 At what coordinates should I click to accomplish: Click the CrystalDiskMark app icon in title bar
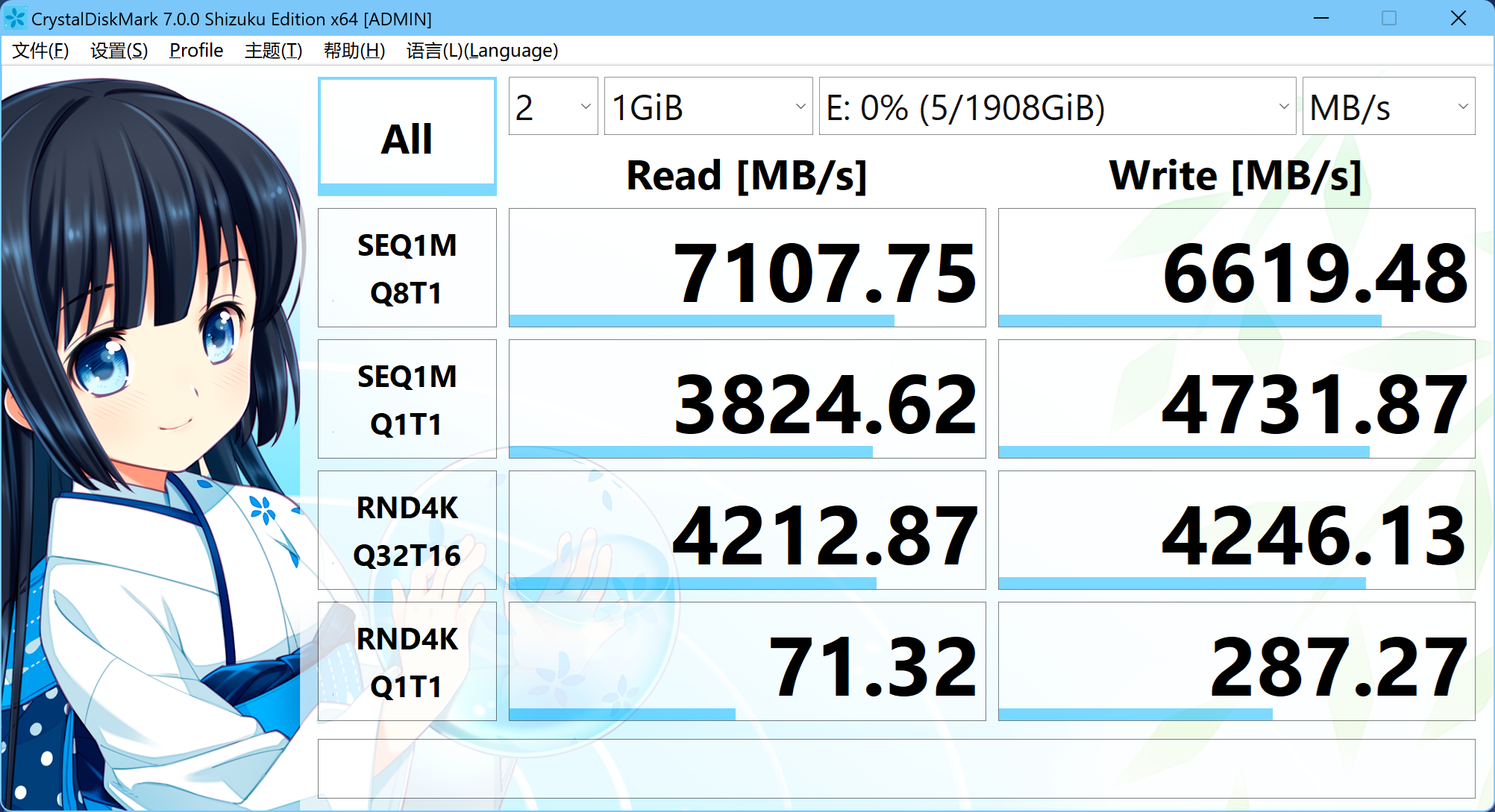click(x=15, y=18)
